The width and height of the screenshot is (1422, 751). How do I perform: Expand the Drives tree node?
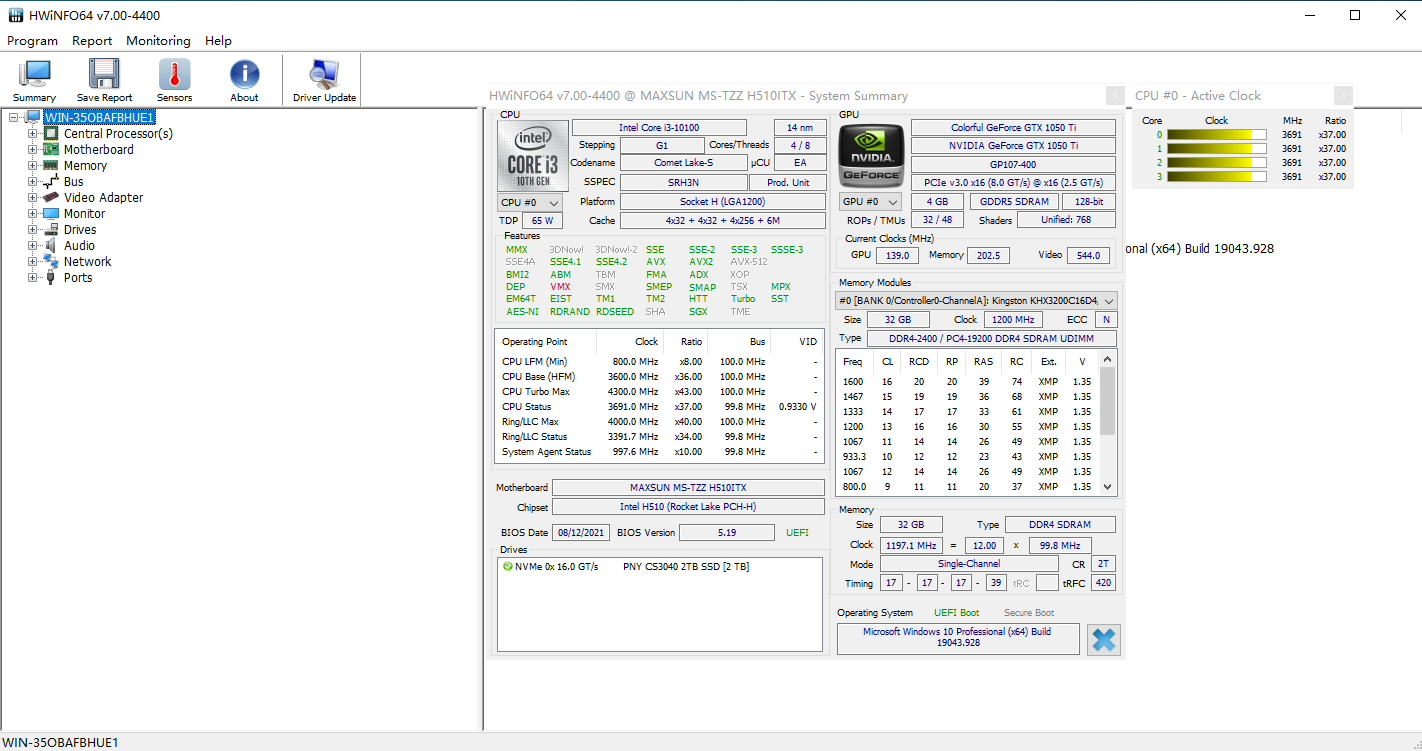coord(33,230)
